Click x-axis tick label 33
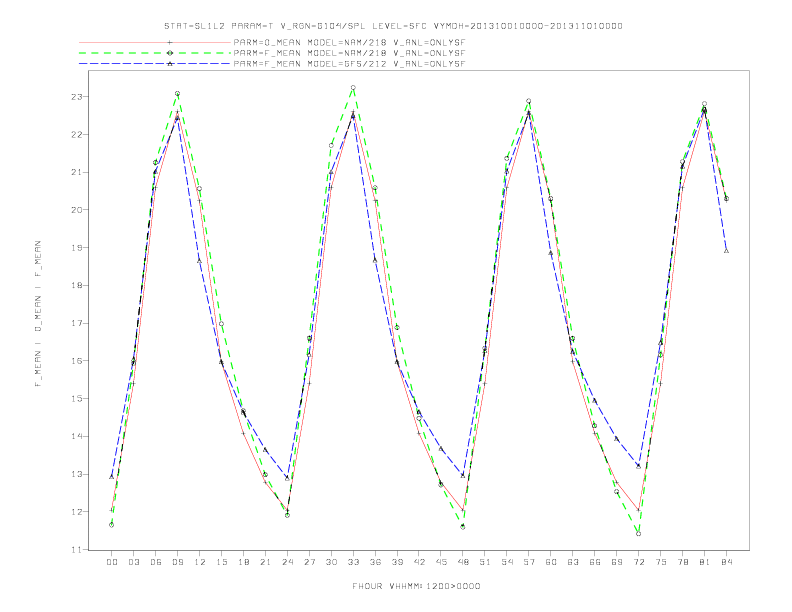The height and width of the screenshot is (612, 792). tap(353, 562)
